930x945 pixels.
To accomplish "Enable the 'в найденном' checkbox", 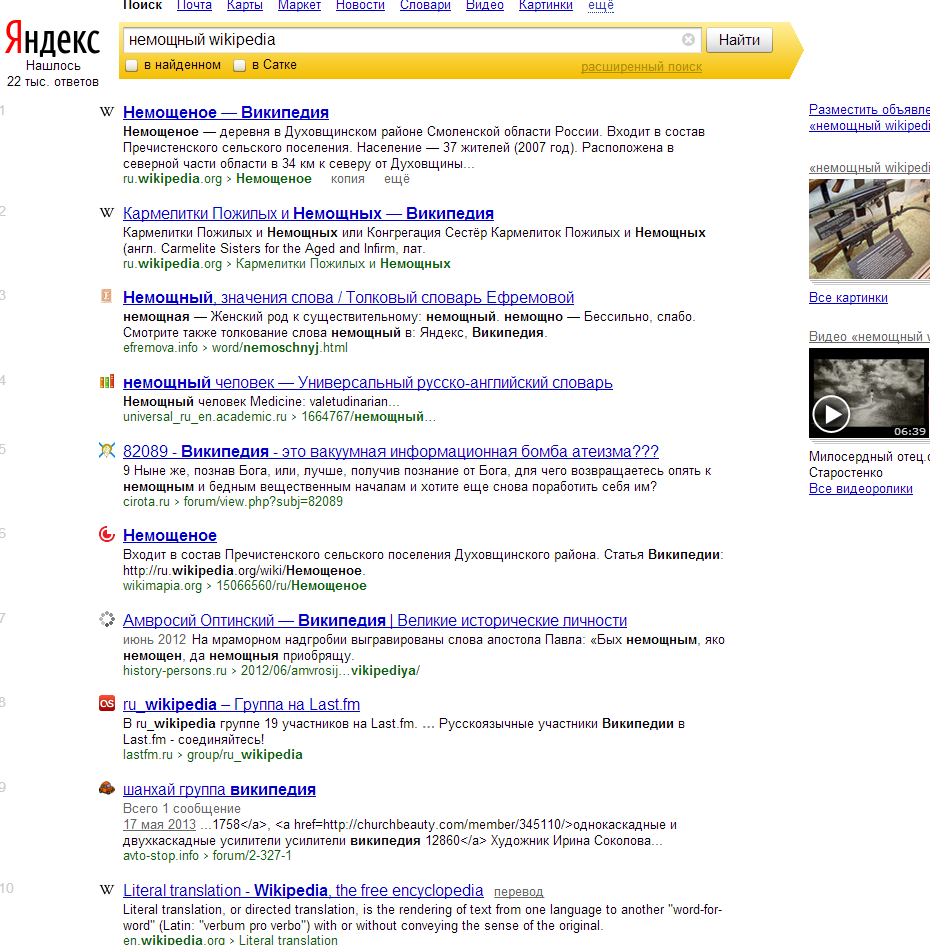I will coord(131,66).
